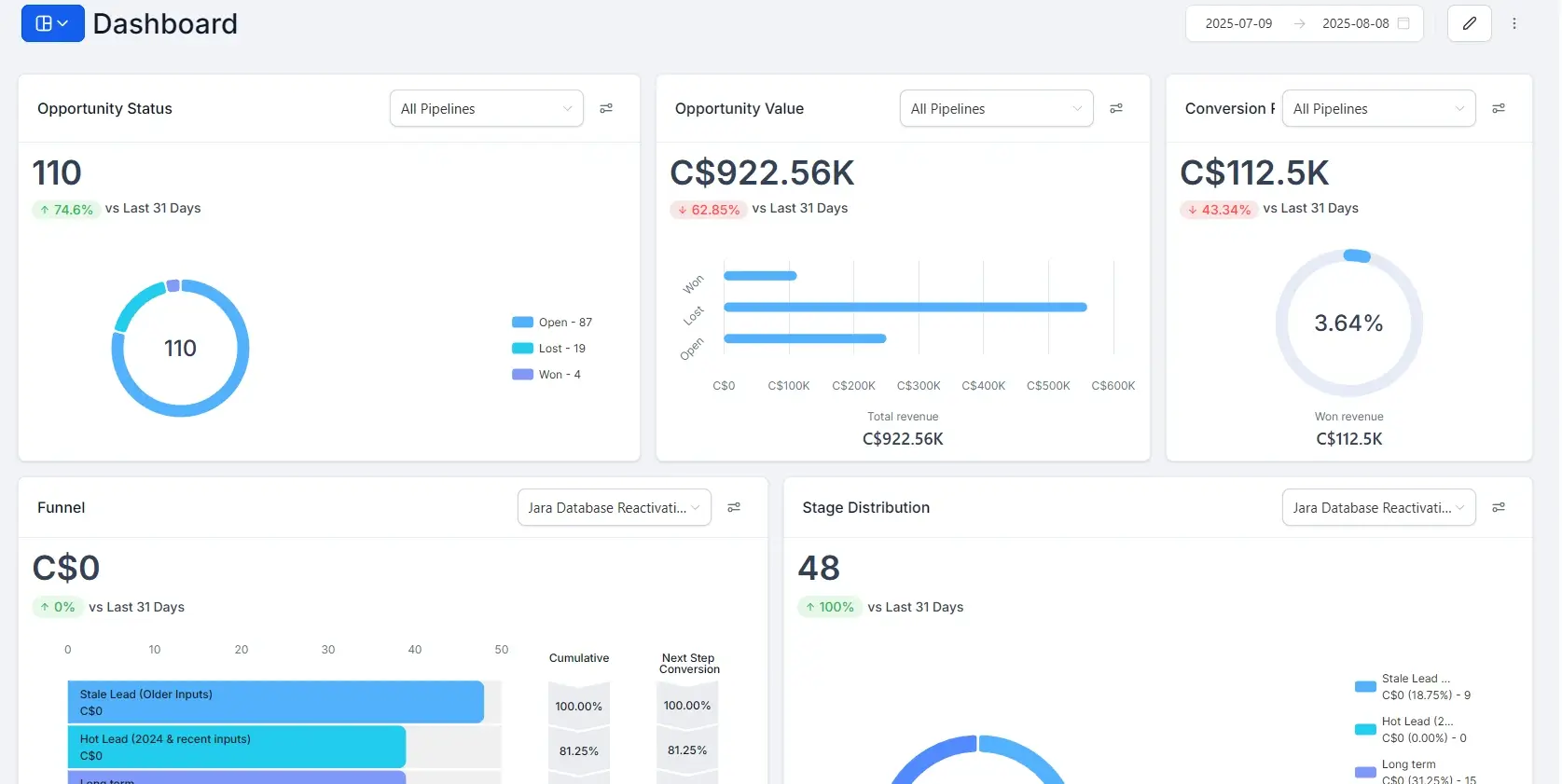Click the Cumulative 81.25% cell
Screen dimensions: 1562x784
click(579, 750)
